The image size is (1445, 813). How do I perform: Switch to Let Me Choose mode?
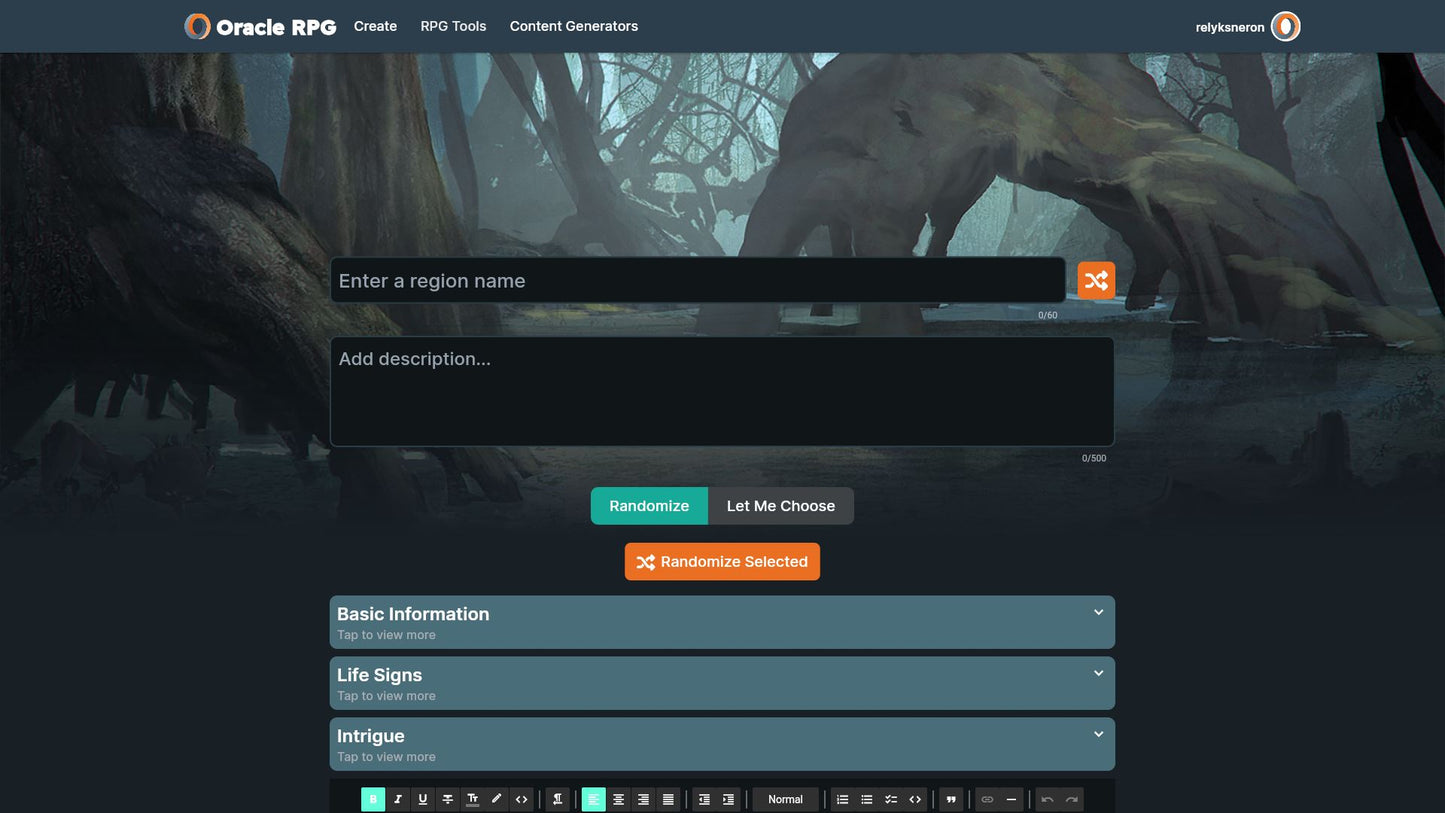(780, 506)
